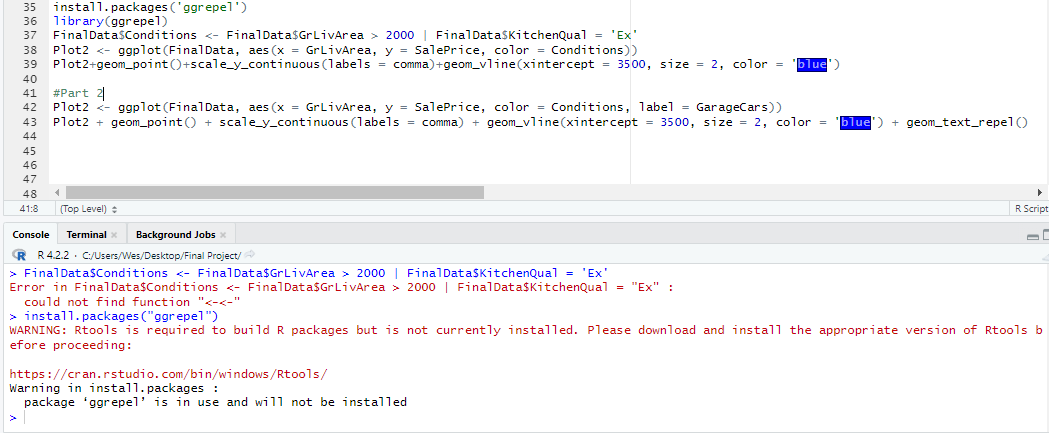Click the highlighted 'blue' on line 39
The image size is (1049, 433).
pyautogui.click(x=812, y=65)
